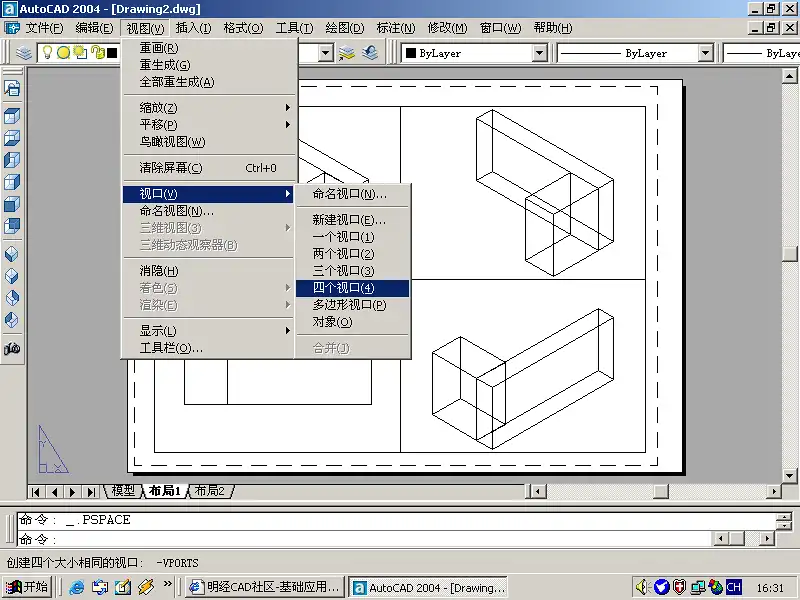Click the 开始 Start button
This screenshot has height=600, width=800.
pyautogui.click(x=27, y=587)
